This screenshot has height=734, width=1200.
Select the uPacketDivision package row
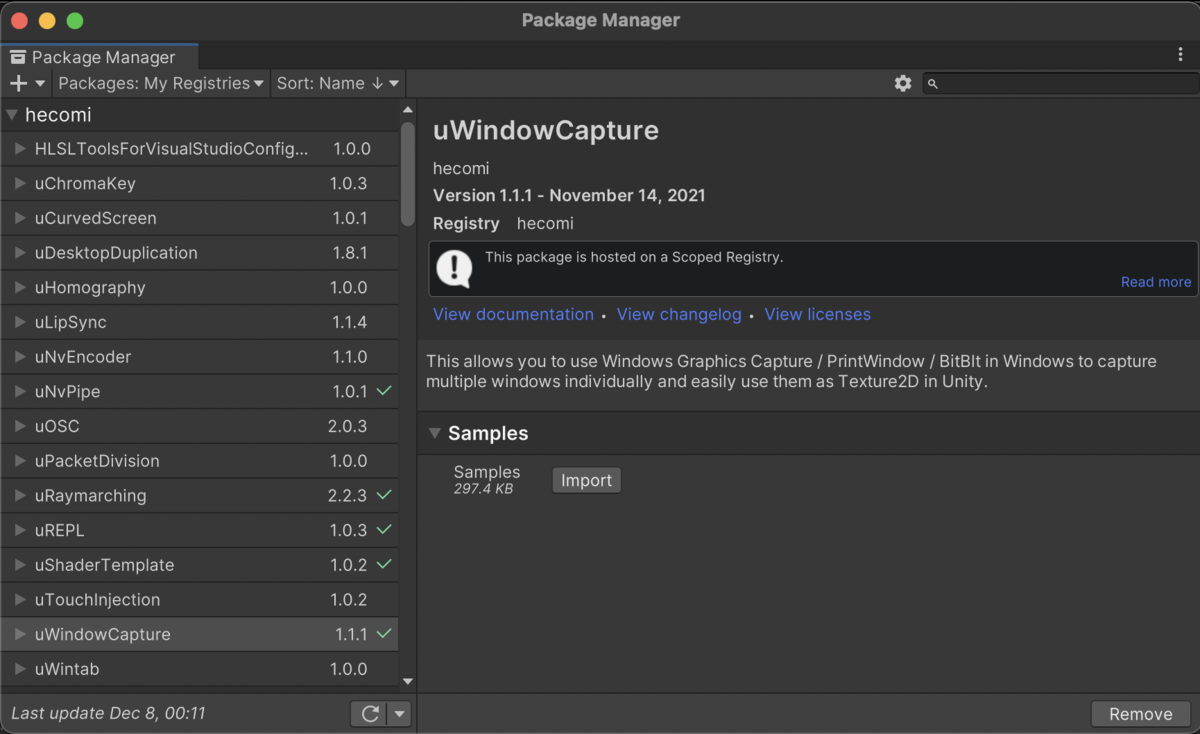pyautogui.click(x=200, y=461)
